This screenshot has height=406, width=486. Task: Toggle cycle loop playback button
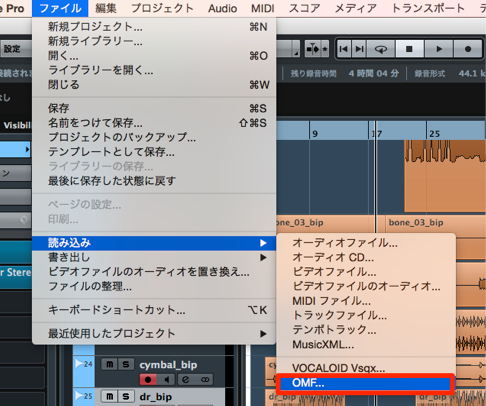pyautogui.click(x=381, y=49)
